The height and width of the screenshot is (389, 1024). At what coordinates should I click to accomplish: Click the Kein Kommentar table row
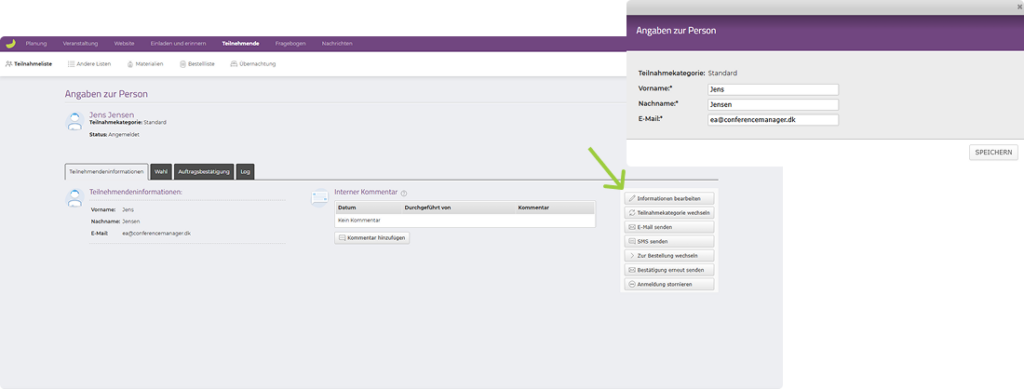click(466, 221)
